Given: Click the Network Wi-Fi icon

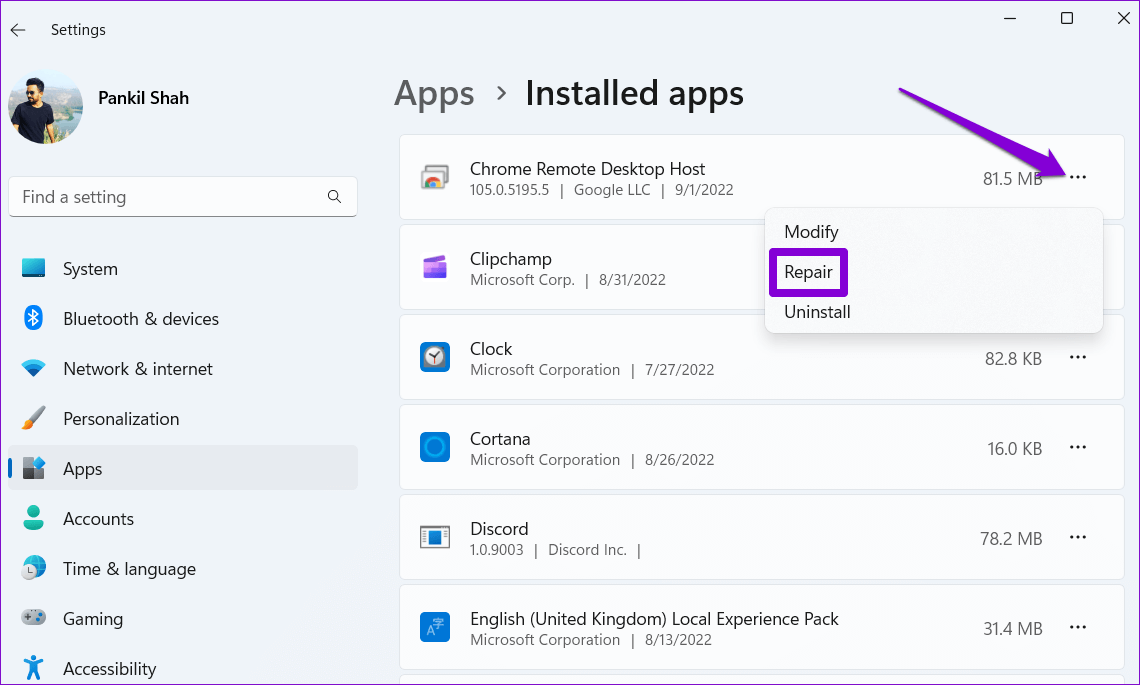Looking at the screenshot, I should point(33,368).
